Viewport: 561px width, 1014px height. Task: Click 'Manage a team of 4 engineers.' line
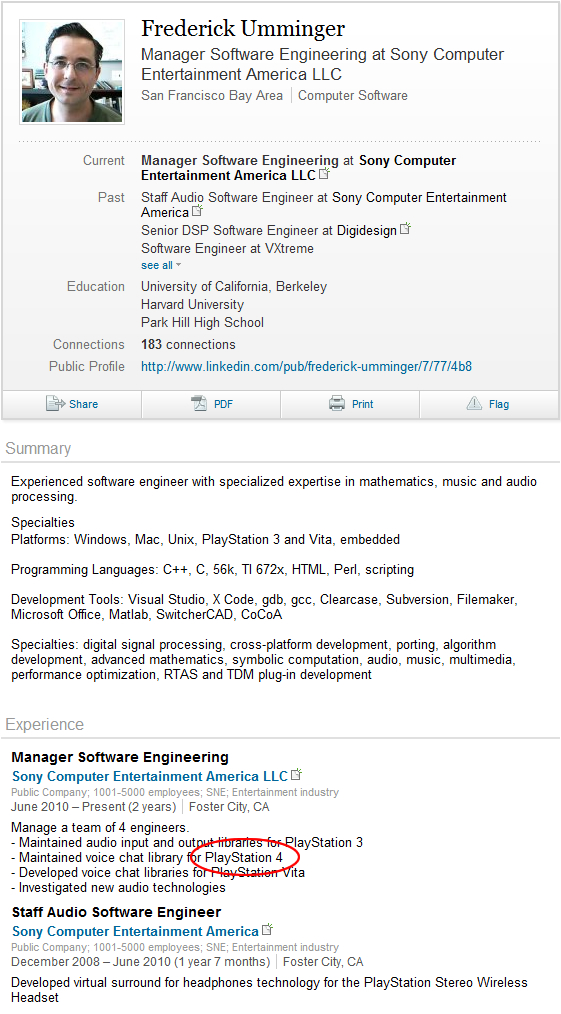(x=100, y=827)
